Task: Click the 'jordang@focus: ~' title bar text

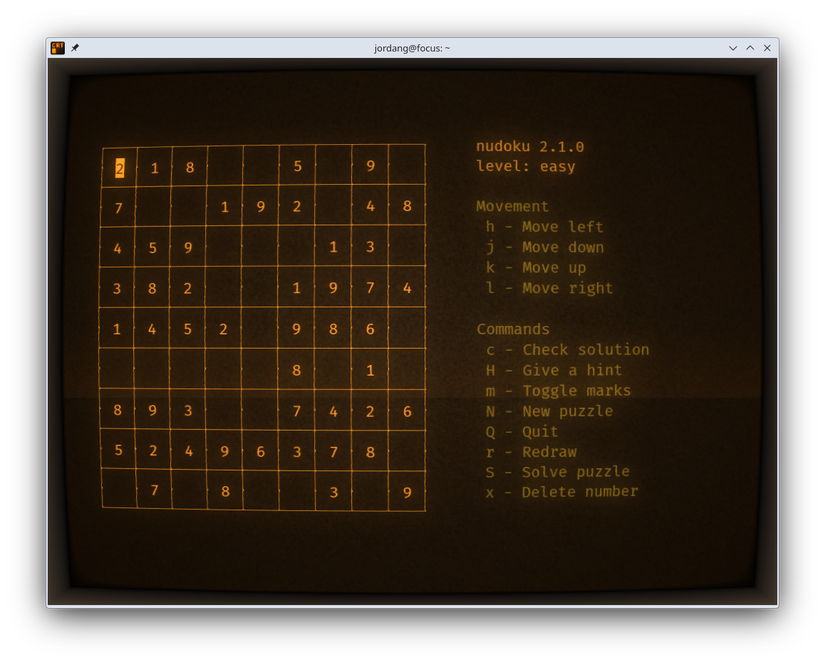Action: tap(412, 47)
